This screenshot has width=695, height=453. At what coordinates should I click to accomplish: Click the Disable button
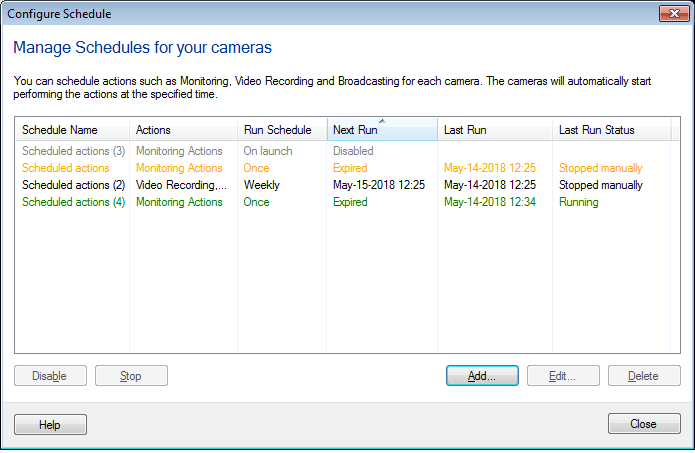(x=49, y=376)
